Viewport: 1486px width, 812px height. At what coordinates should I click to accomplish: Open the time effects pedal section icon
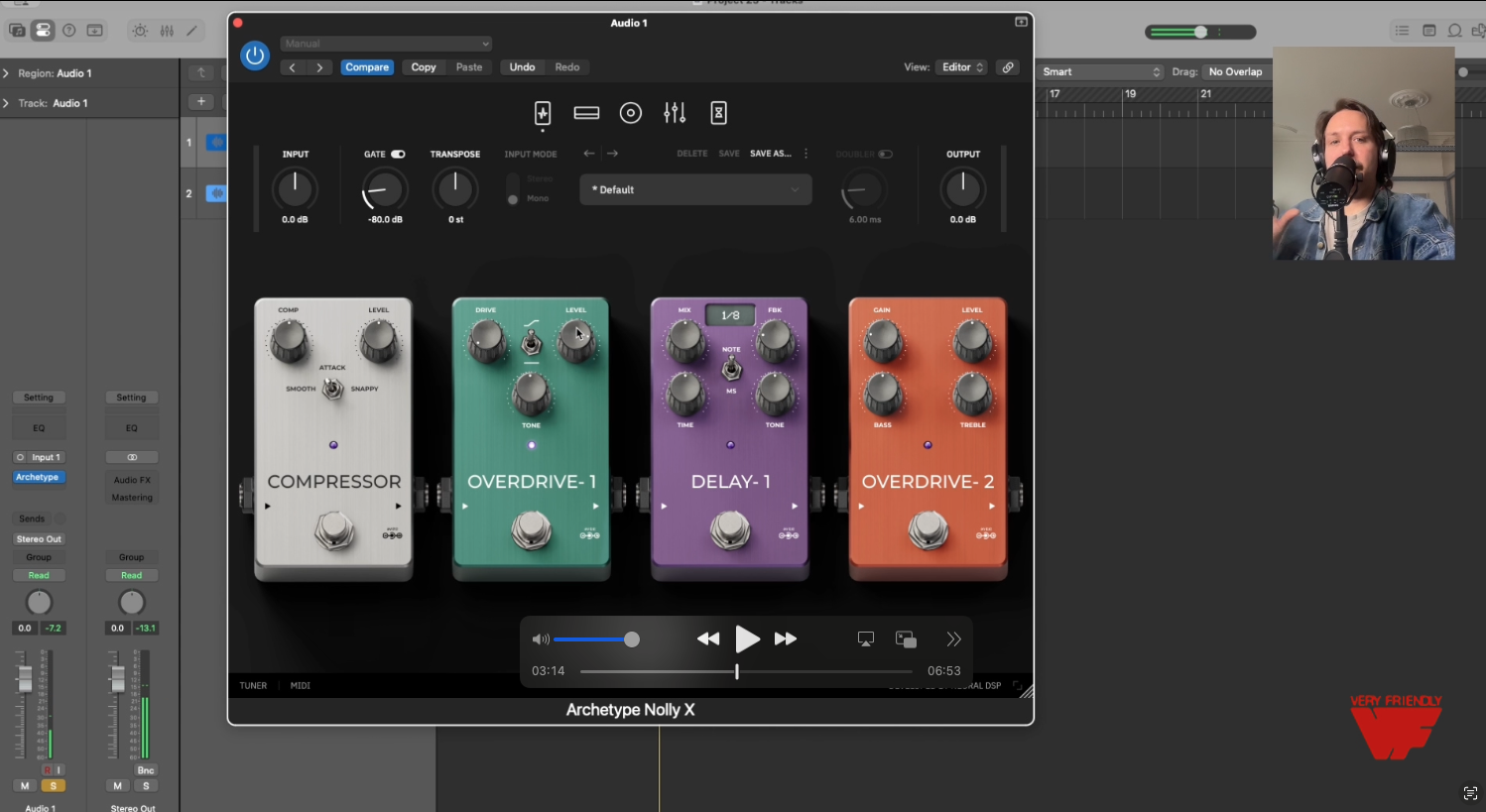pyautogui.click(x=719, y=113)
